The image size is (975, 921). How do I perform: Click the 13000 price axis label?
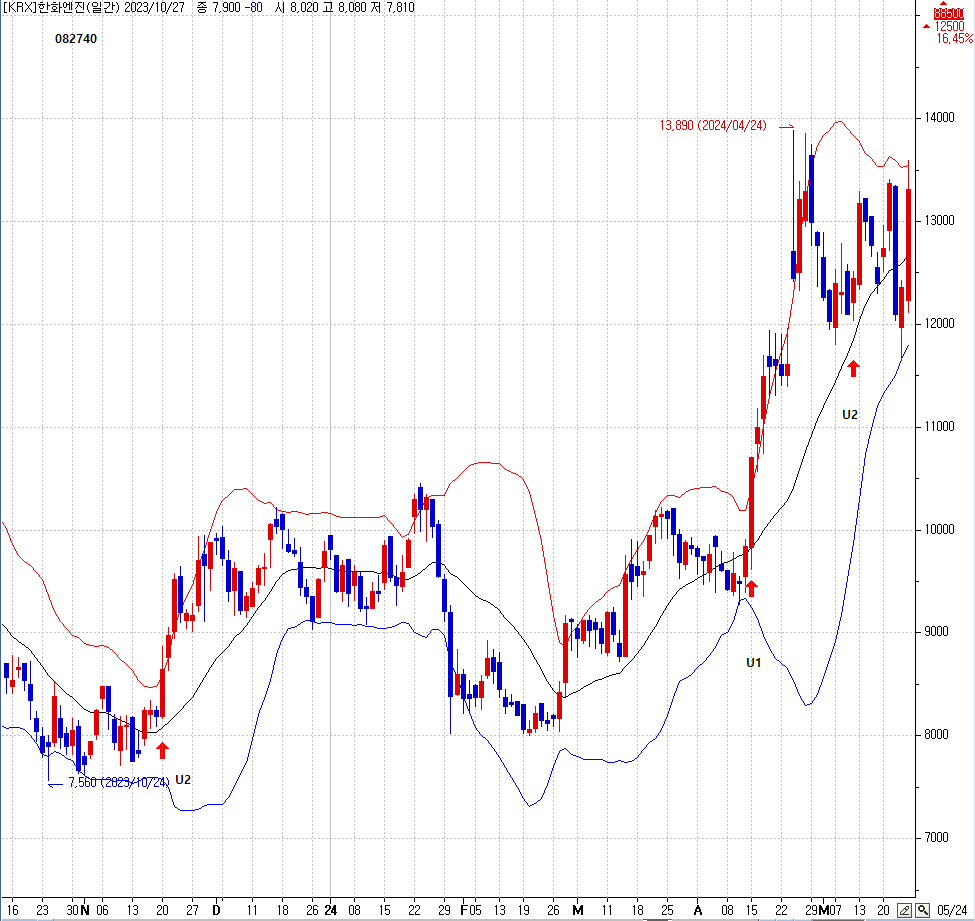click(x=939, y=221)
